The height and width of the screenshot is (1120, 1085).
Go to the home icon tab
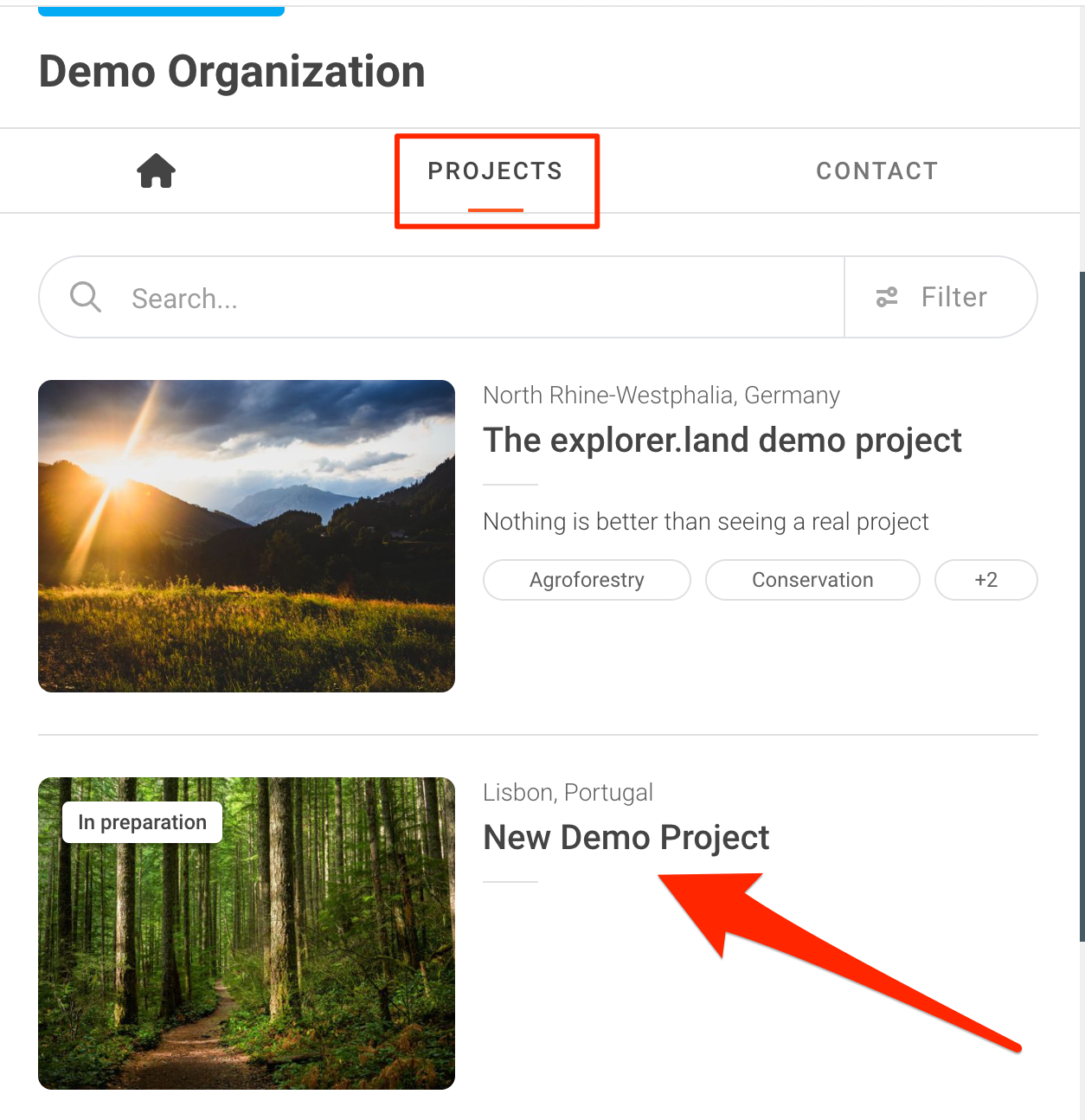[x=157, y=171]
